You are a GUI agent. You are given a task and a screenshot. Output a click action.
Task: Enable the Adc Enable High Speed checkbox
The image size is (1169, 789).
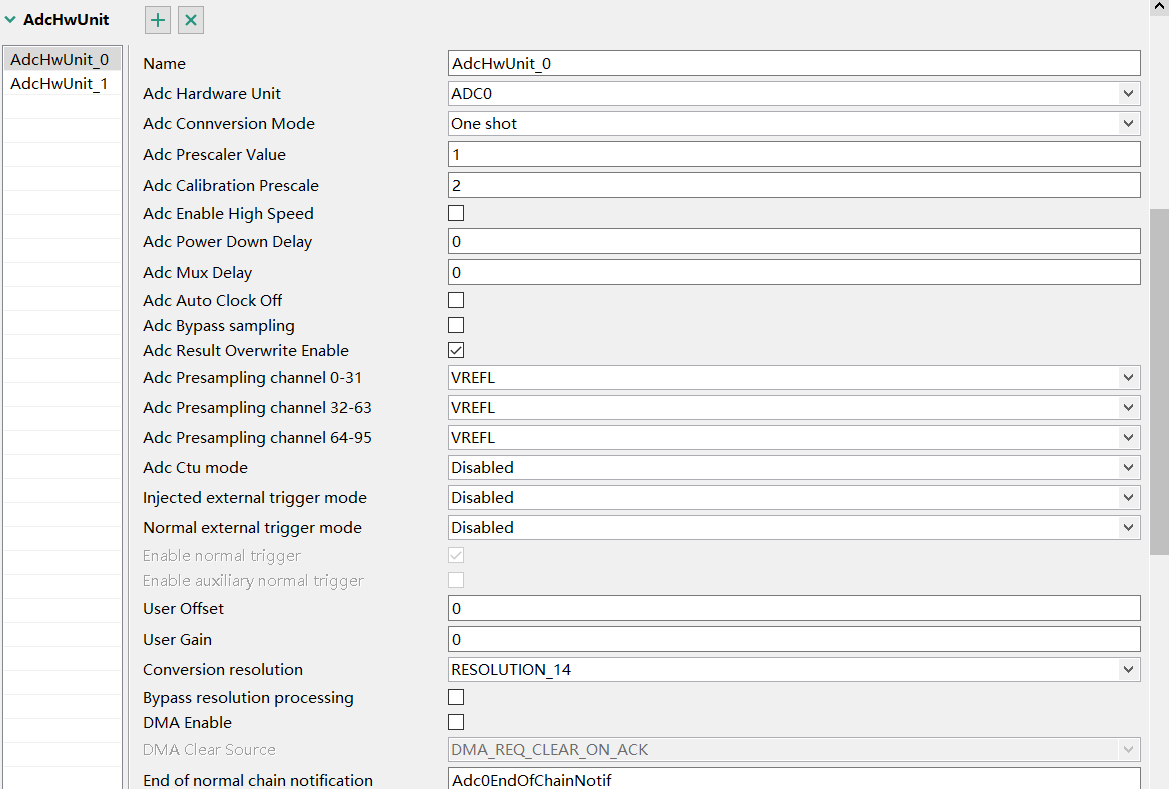pos(456,212)
